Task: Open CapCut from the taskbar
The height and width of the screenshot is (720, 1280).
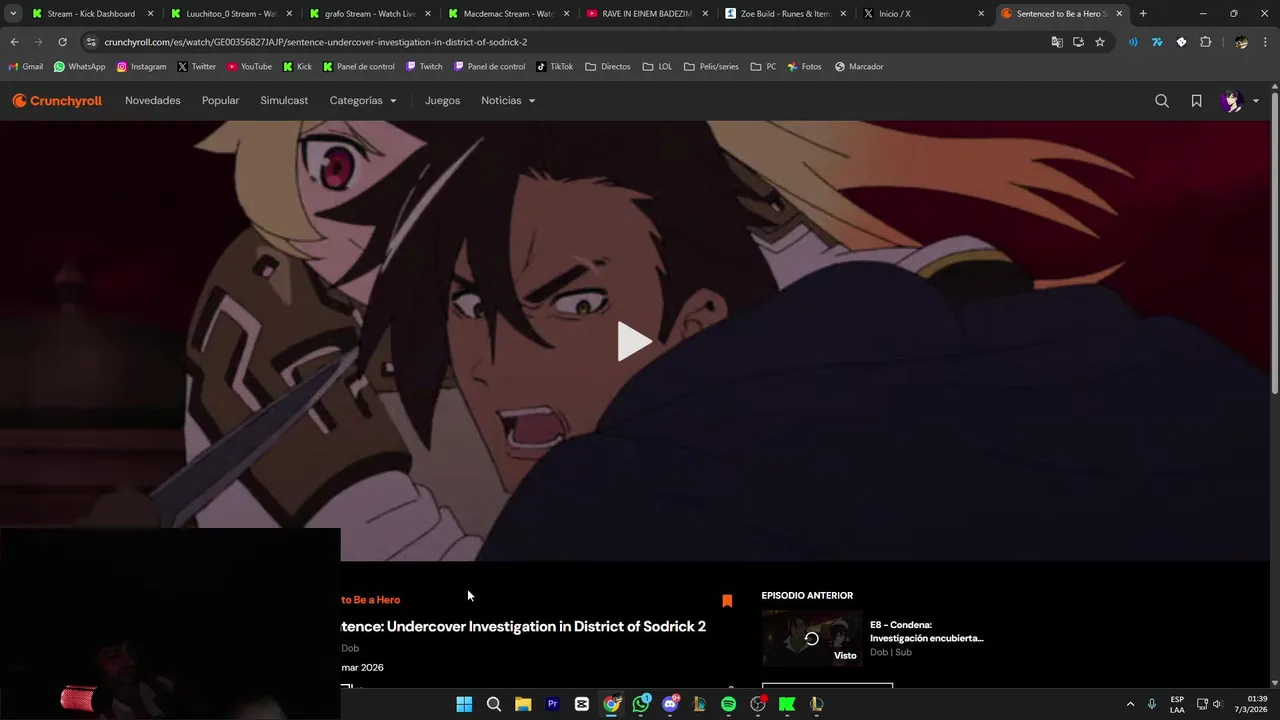Action: (582, 704)
